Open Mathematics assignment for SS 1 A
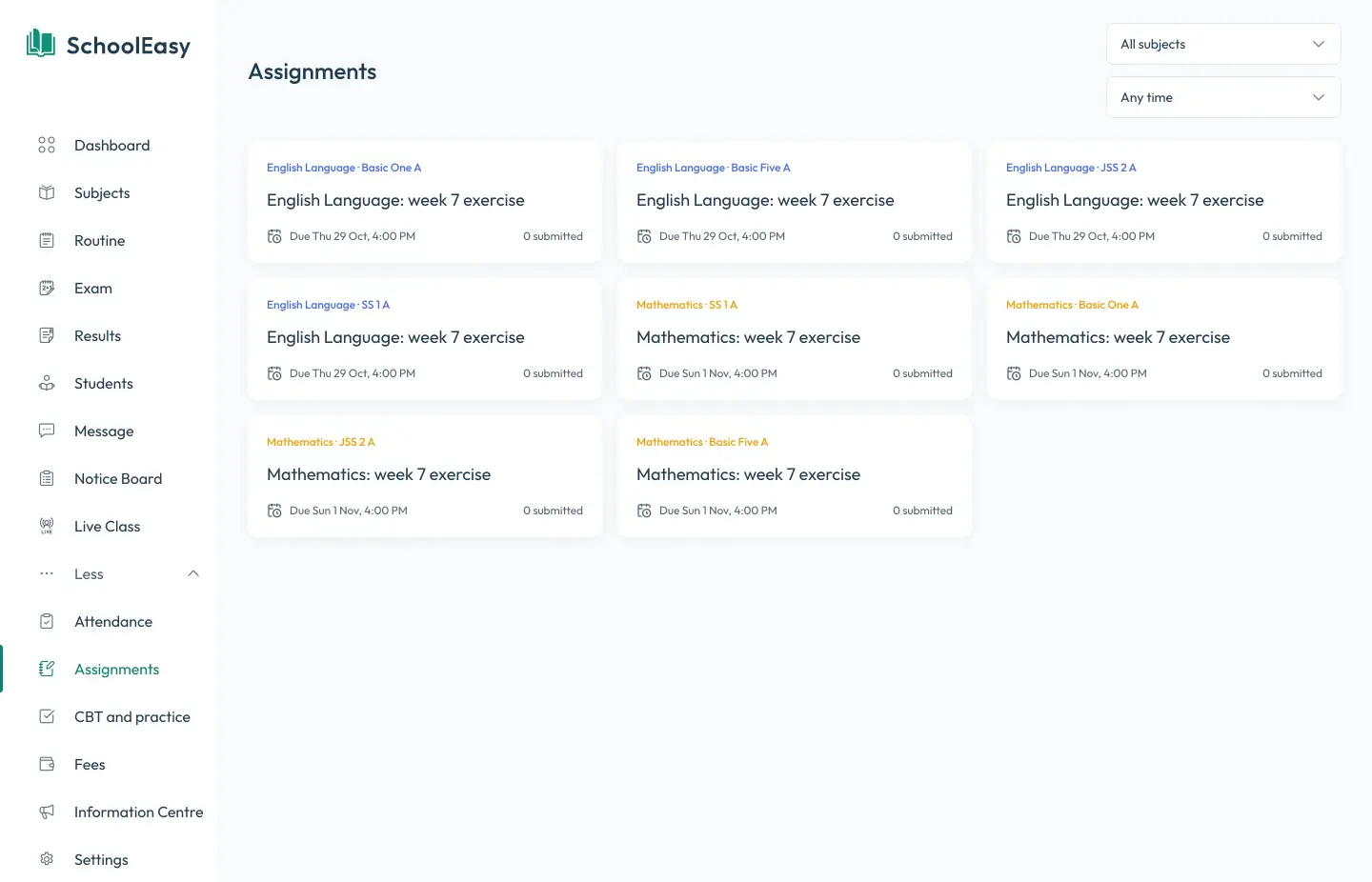This screenshot has height=882, width=1372. coord(795,339)
